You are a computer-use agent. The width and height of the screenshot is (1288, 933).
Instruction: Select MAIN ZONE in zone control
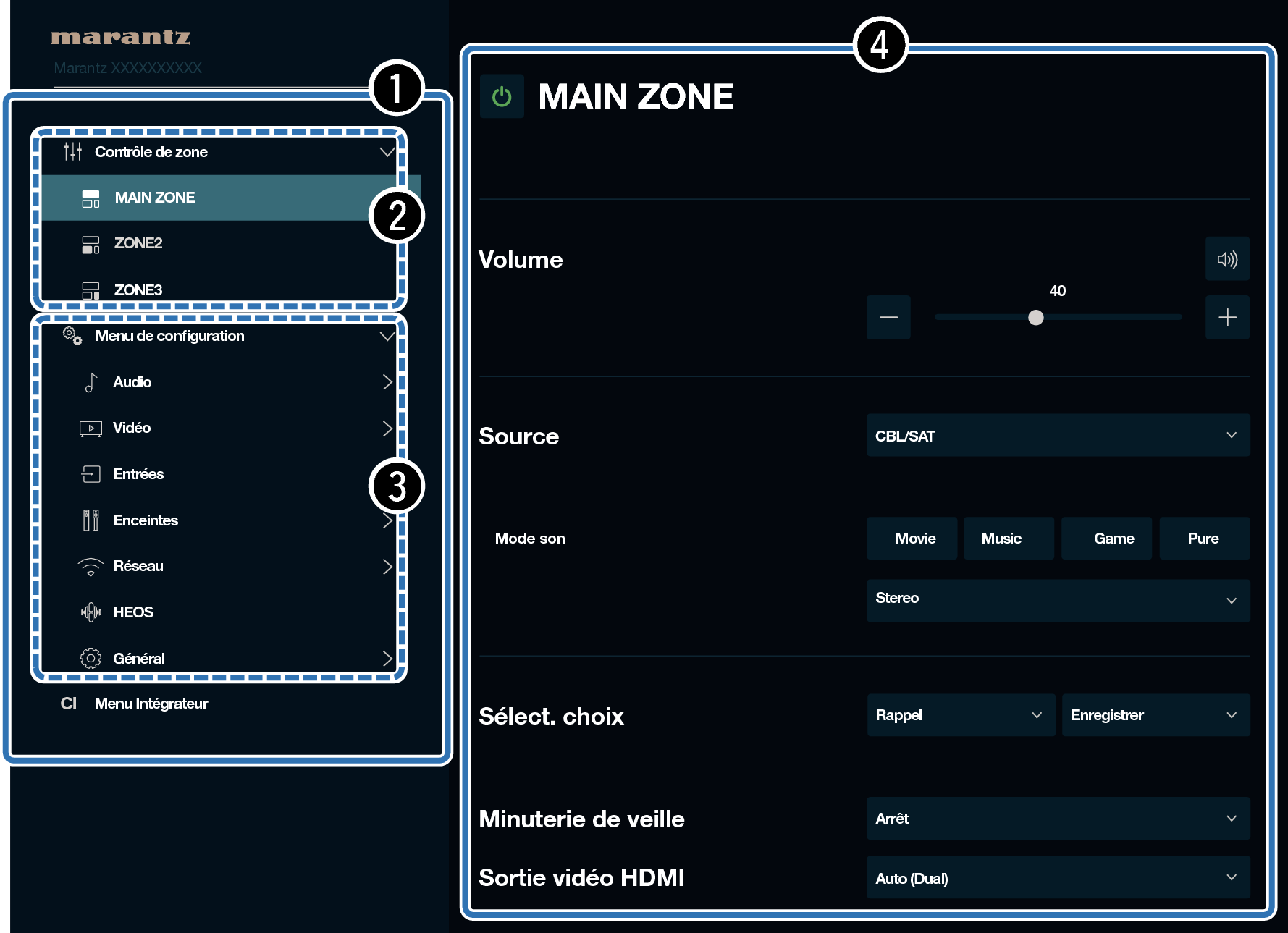[154, 198]
